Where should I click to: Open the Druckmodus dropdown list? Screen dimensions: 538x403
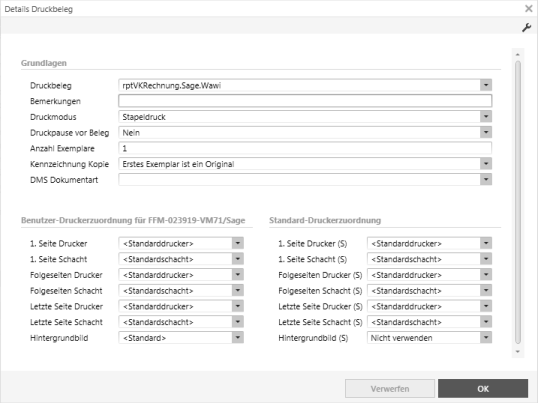(486, 117)
